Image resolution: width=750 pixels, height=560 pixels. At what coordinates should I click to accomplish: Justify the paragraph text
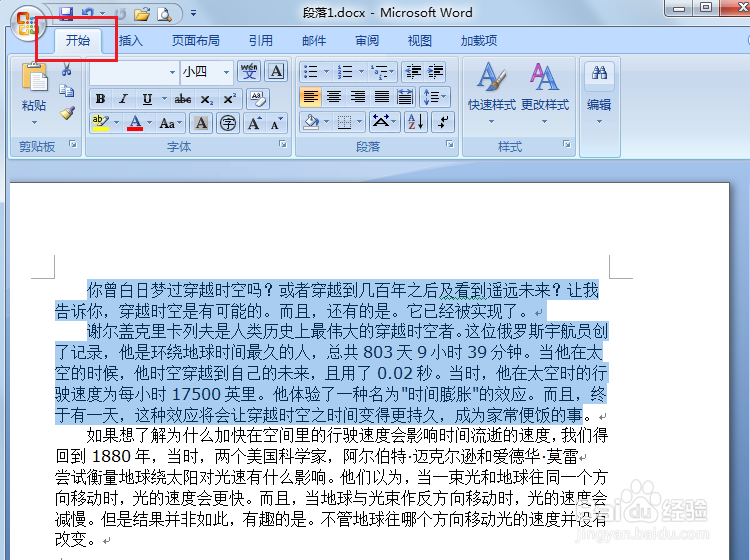point(381,97)
